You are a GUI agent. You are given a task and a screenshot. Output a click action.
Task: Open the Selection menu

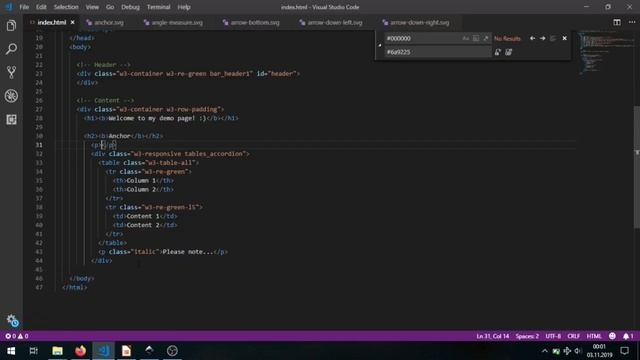tap(66, 7)
